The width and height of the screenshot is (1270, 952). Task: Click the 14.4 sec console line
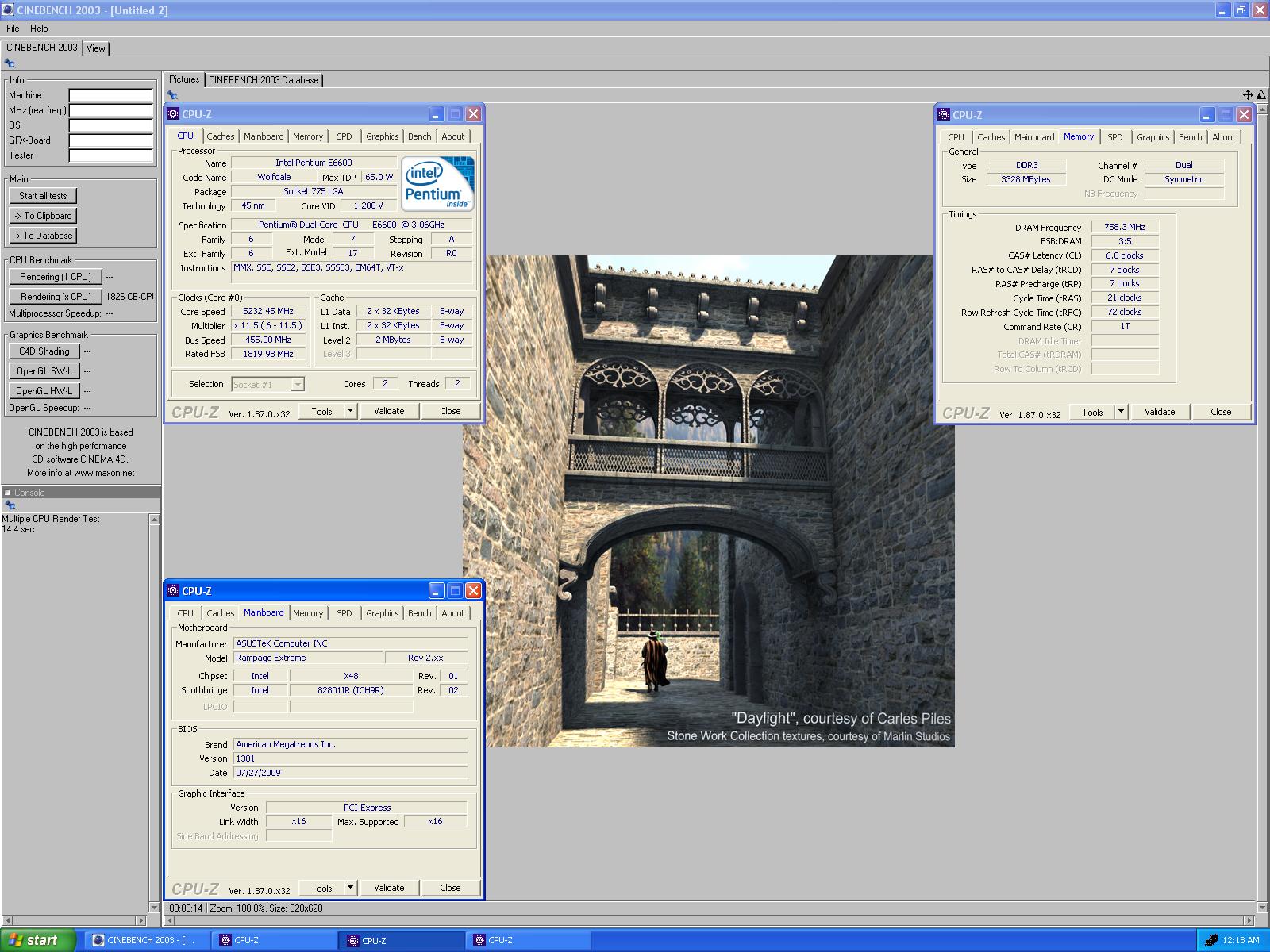tap(18, 529)
